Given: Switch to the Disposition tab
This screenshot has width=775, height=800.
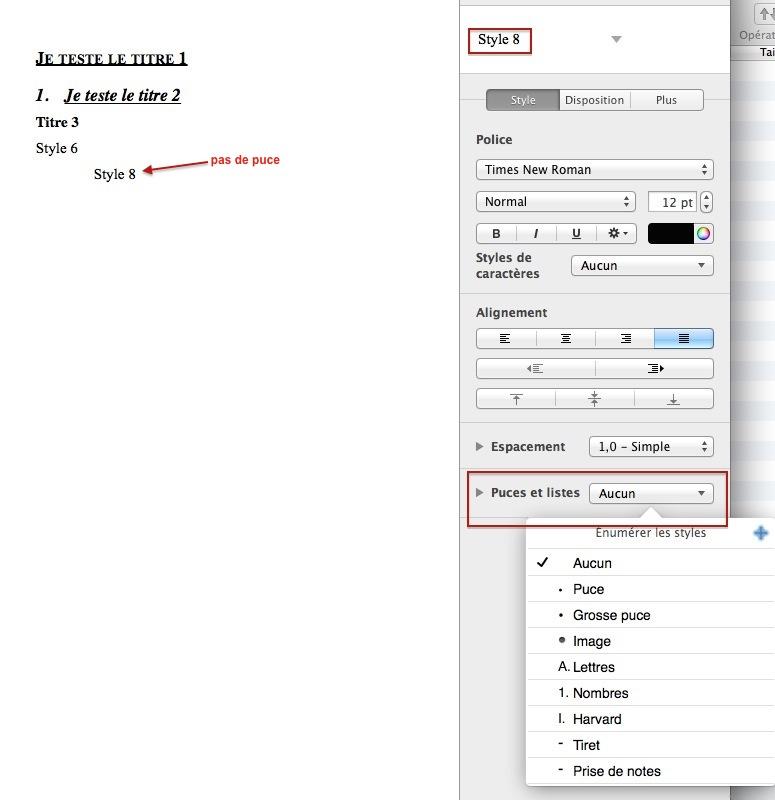Looking at the screenshot, I should [594, 100].
